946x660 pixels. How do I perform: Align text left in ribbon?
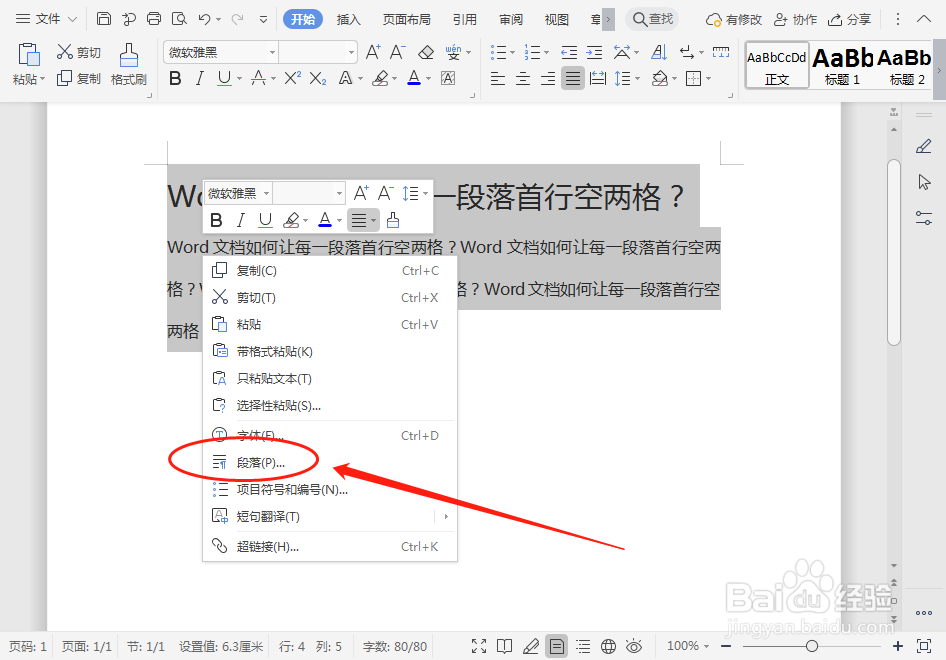pyautogui.click(x=498, y=78)
